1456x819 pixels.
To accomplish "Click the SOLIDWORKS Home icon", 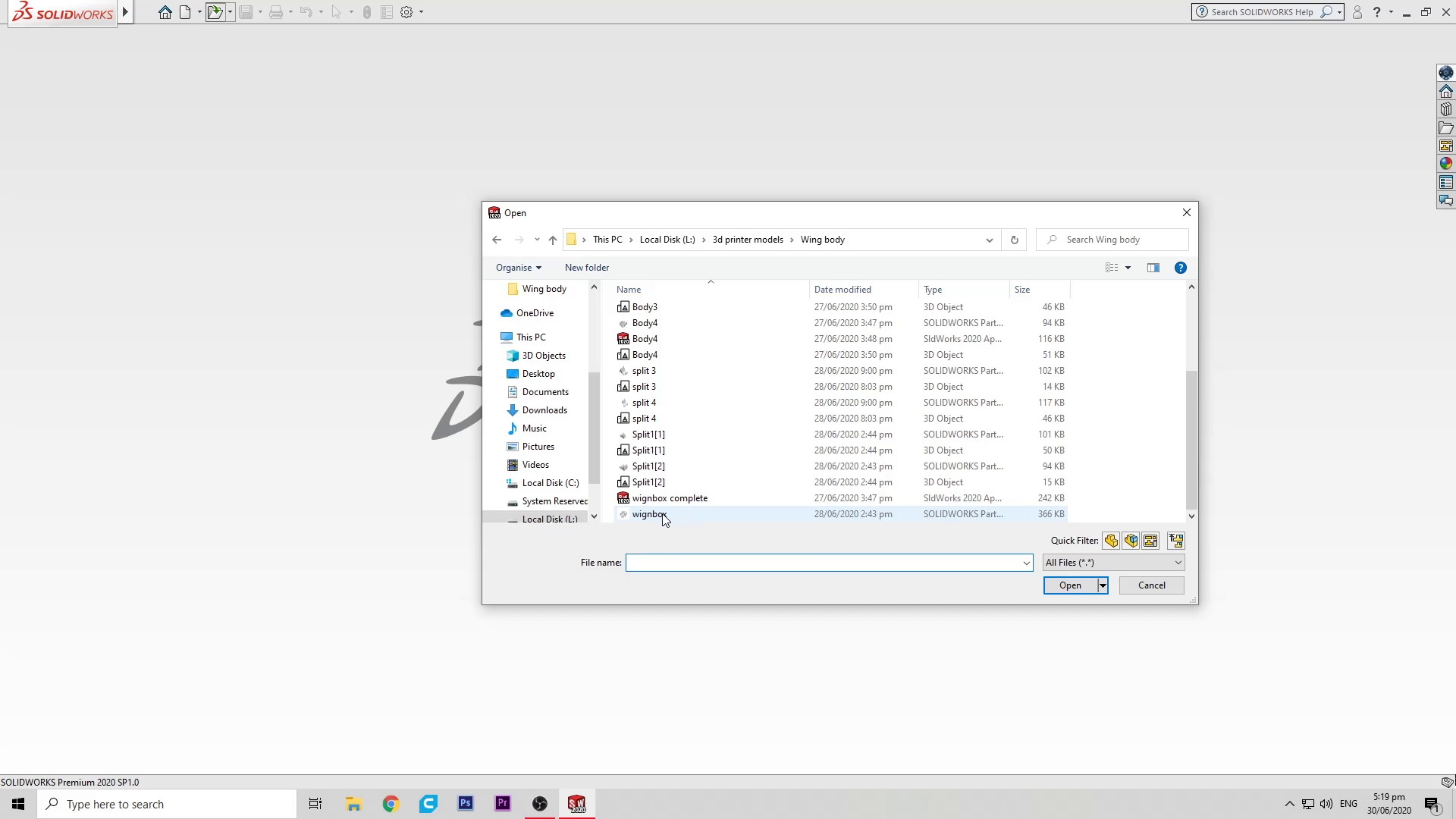I will [165, 12].
